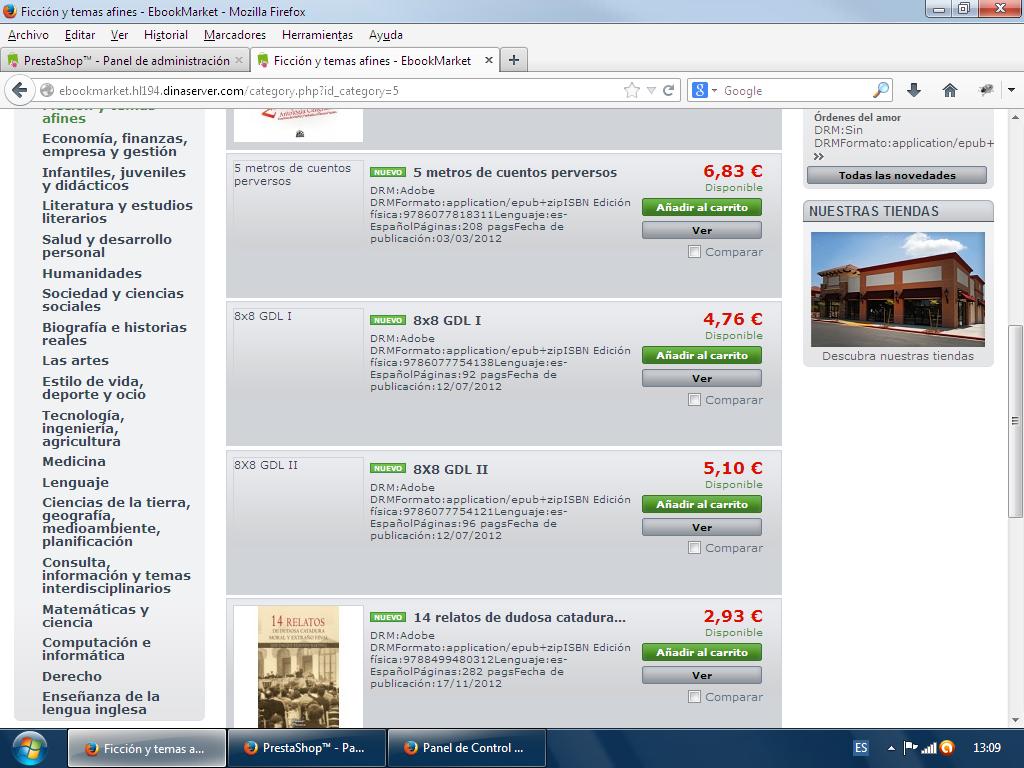Open the Archivo menu

28,35
